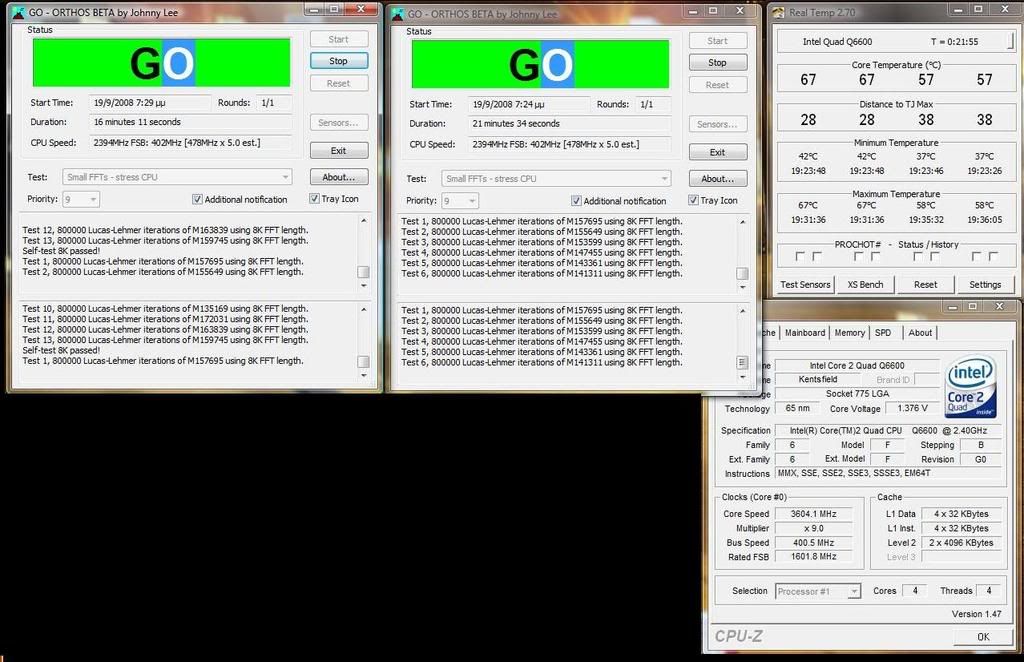Click the lower log's scrollbar thumb, left ORTHOS window
1024x662 pixels.
[364, 362]
